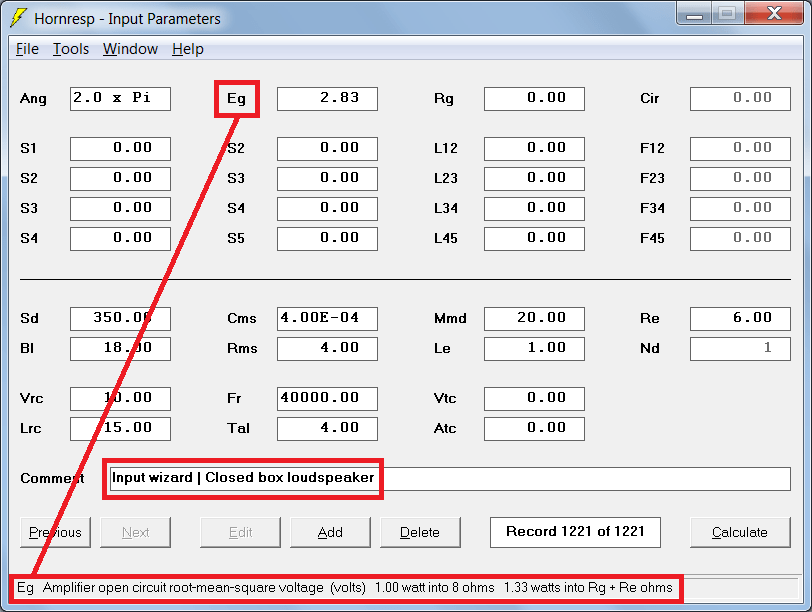Screen dimensions: 812x612
Task: Click the F34 value field
Action: point(741,209)
